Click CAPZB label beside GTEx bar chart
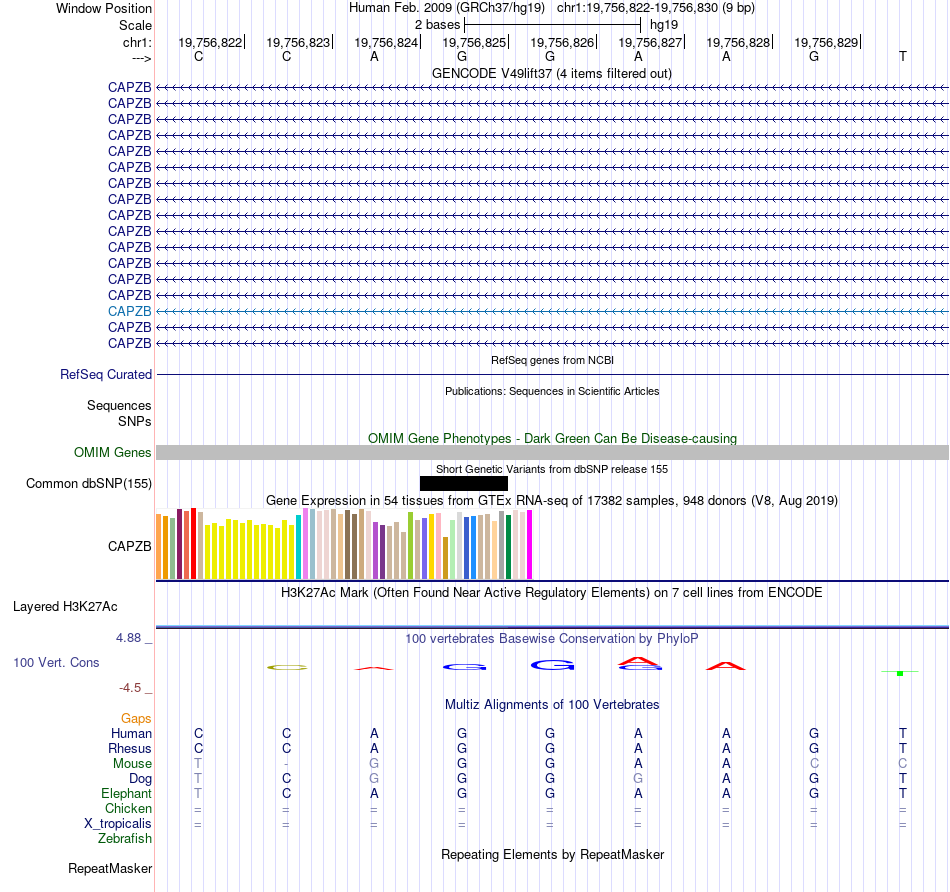Viewport: 950px width, 892px height. pyautogui.click(x=130, y=546)
